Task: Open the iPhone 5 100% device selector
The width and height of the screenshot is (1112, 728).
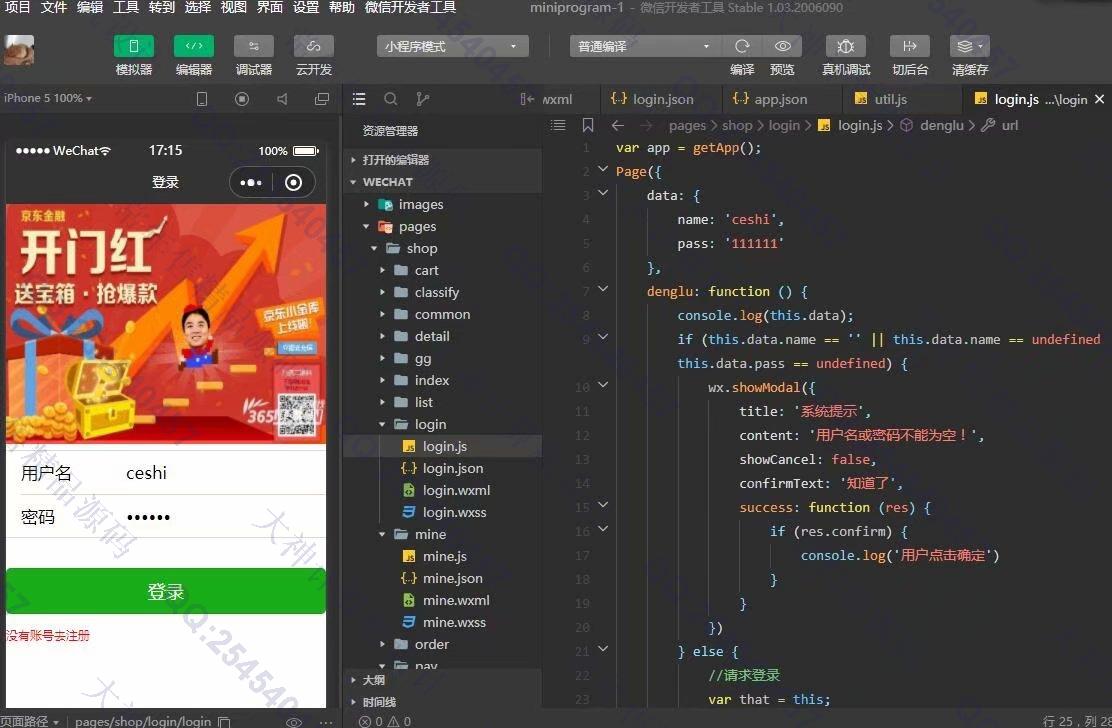Action: click(48, 98)
